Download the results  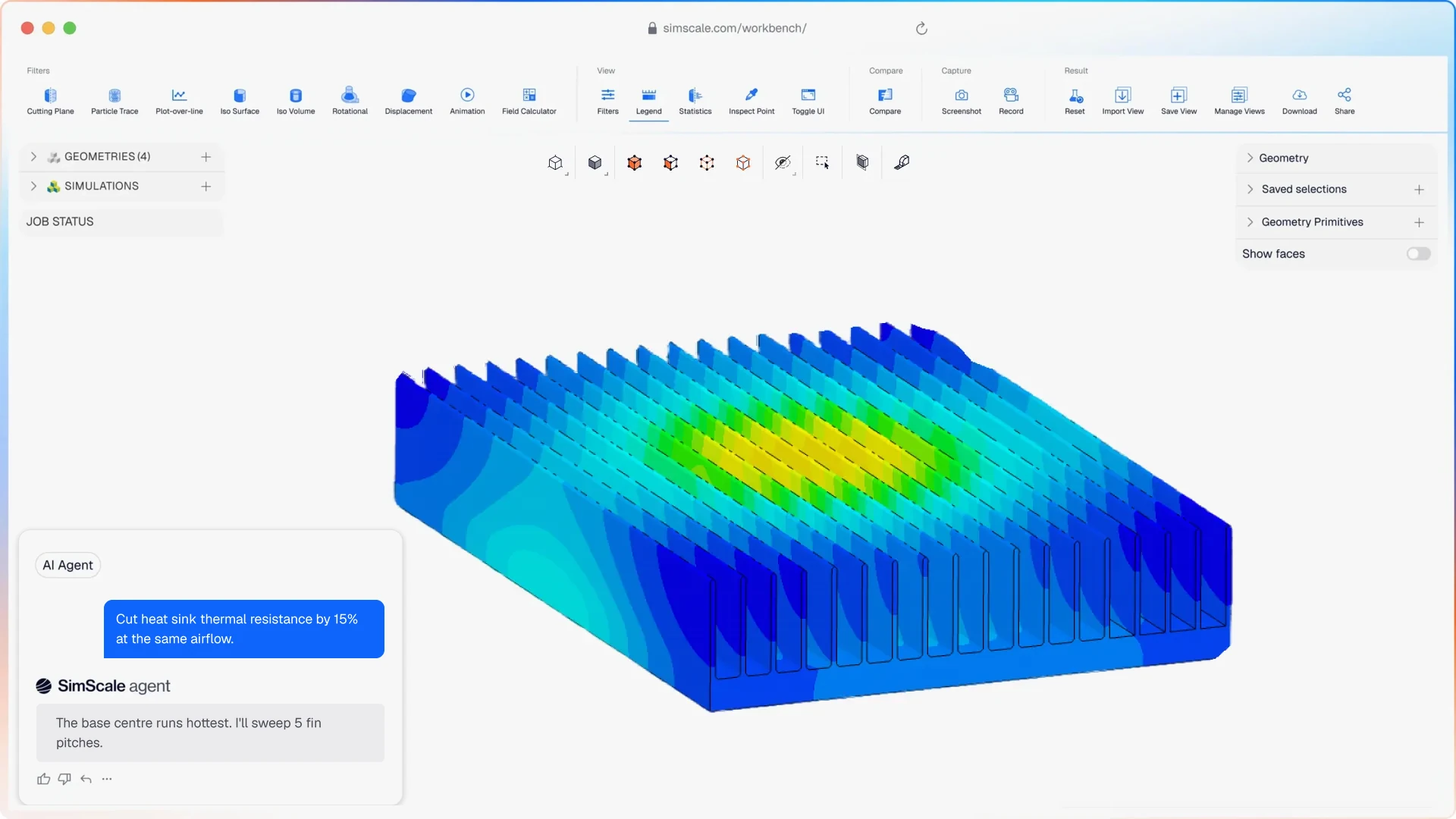point(1300,101)
